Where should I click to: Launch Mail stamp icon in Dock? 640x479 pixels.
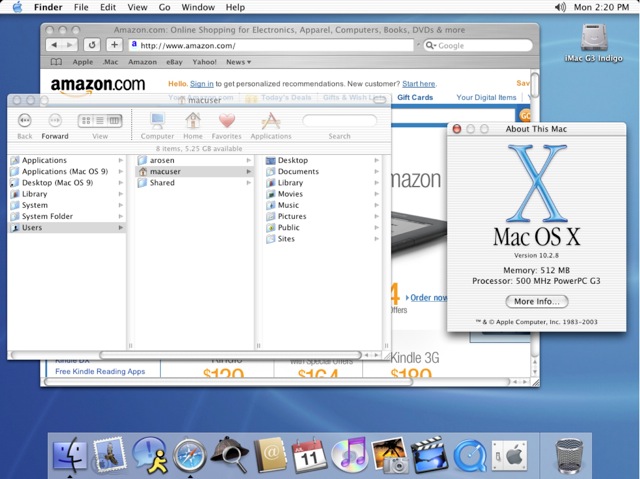click(109, 455)
